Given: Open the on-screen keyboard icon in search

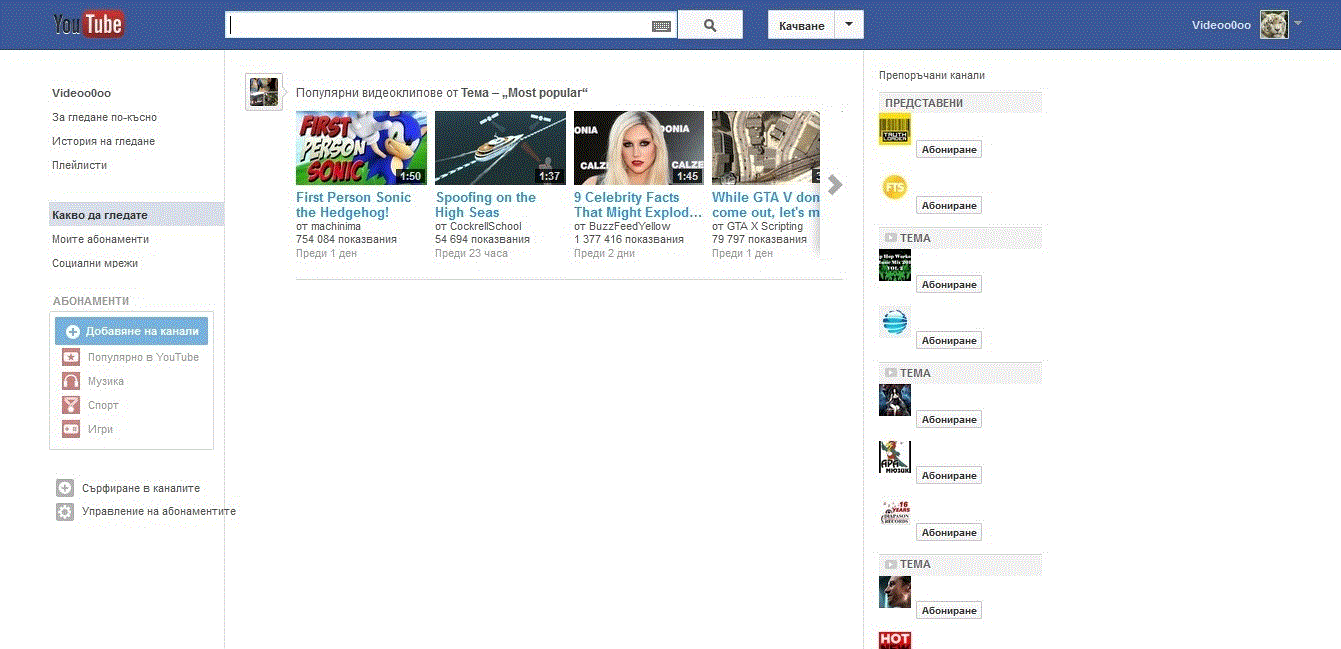Looking at the screenshot, I should tap(661, 26).
